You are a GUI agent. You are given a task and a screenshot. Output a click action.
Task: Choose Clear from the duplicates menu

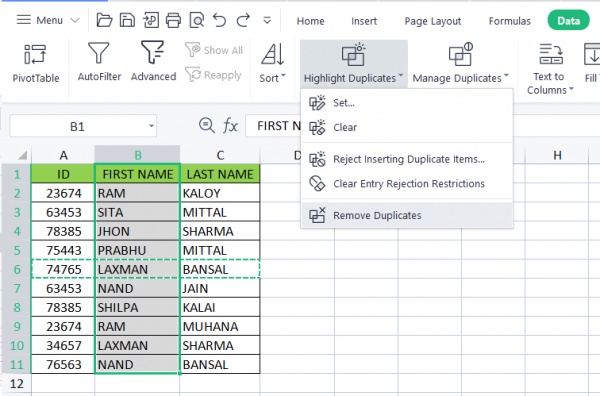(x=407, y=127)
